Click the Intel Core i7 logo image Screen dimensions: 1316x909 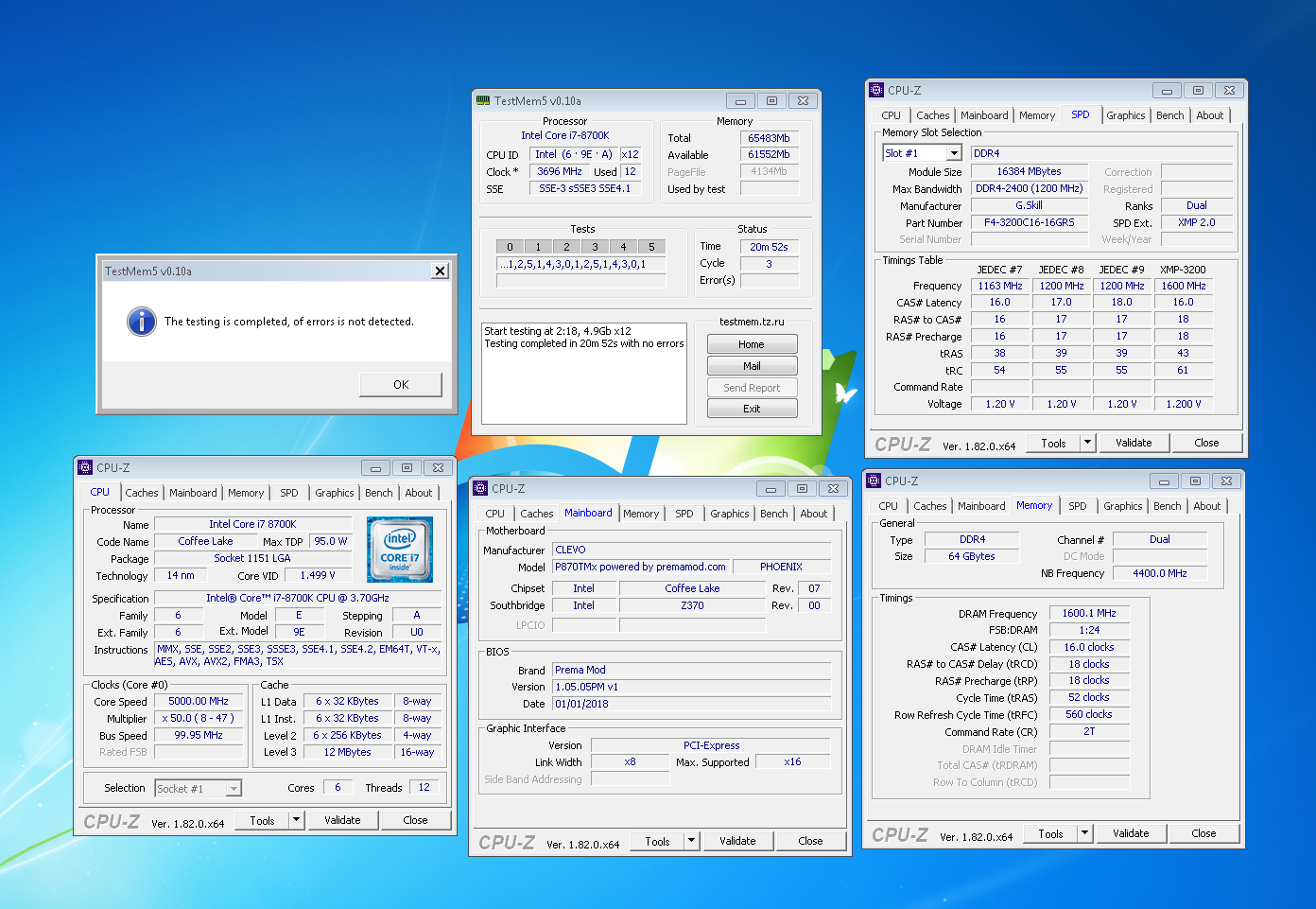pos(400,550)
